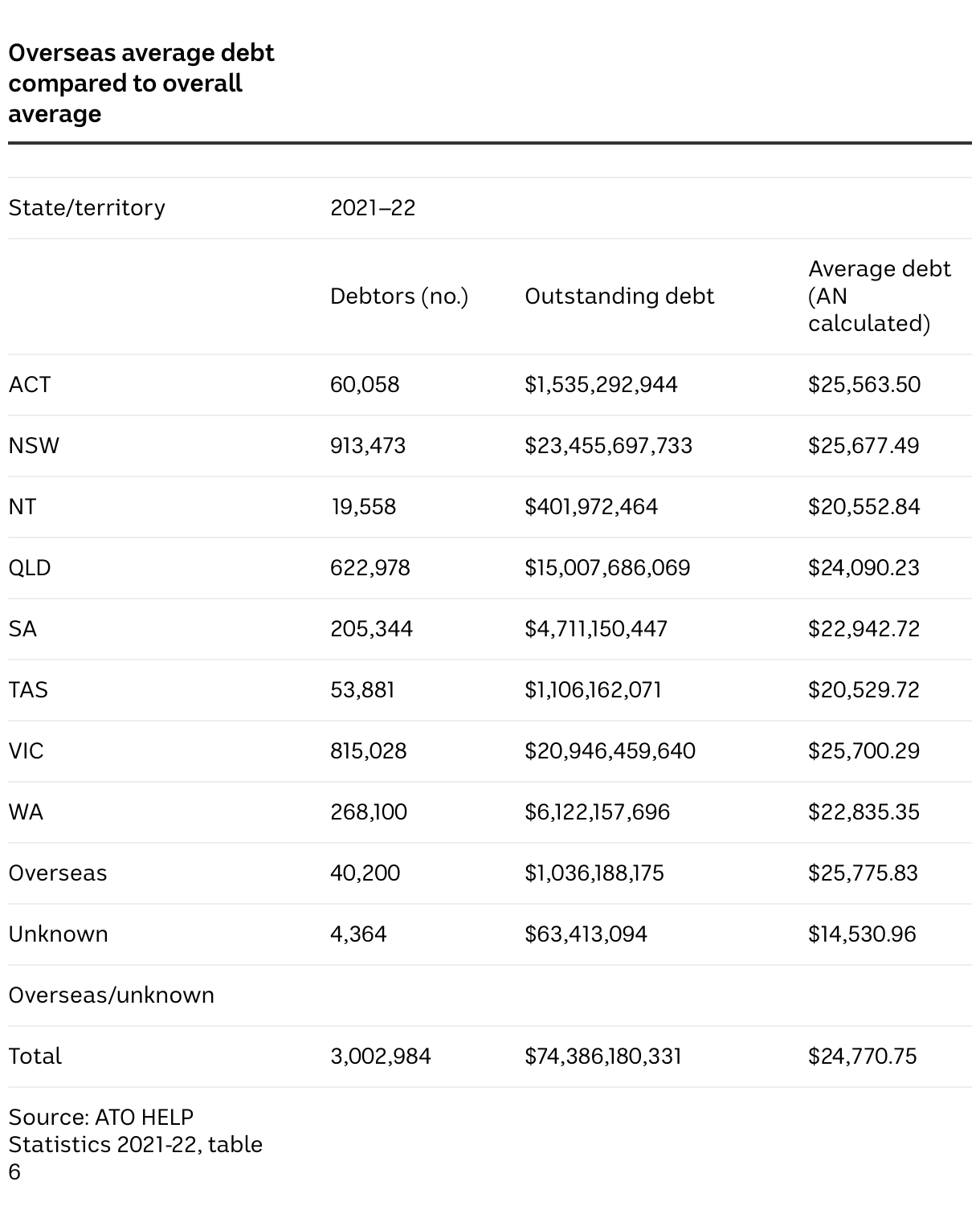Select the 'Average debt (AN calculated)' header
The width and height of the screenshot is (980, 1210).
pyautogui.click(x=879, y=296)
